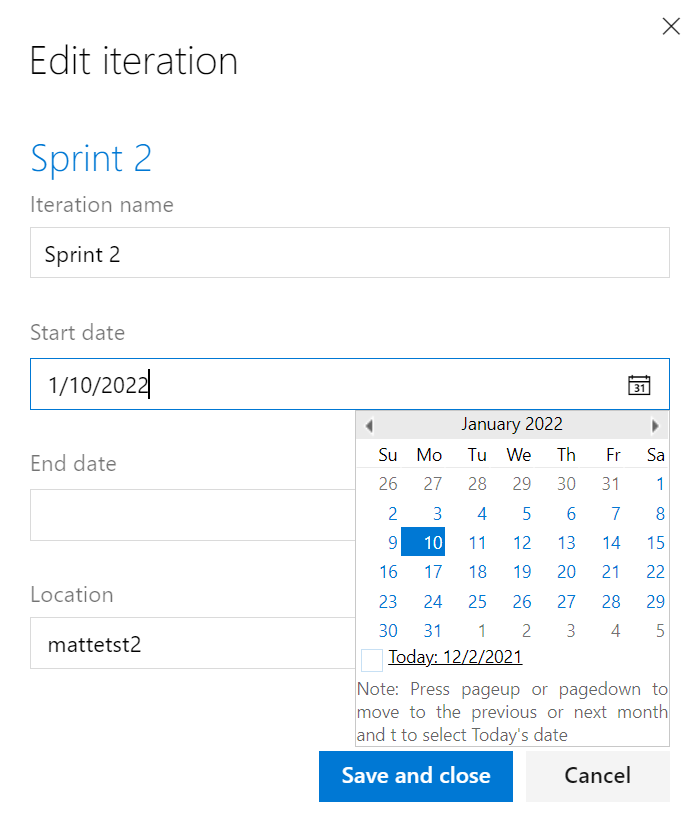Select January 10 highlighted date
This screenshot has width=688, height=826.
423,542
